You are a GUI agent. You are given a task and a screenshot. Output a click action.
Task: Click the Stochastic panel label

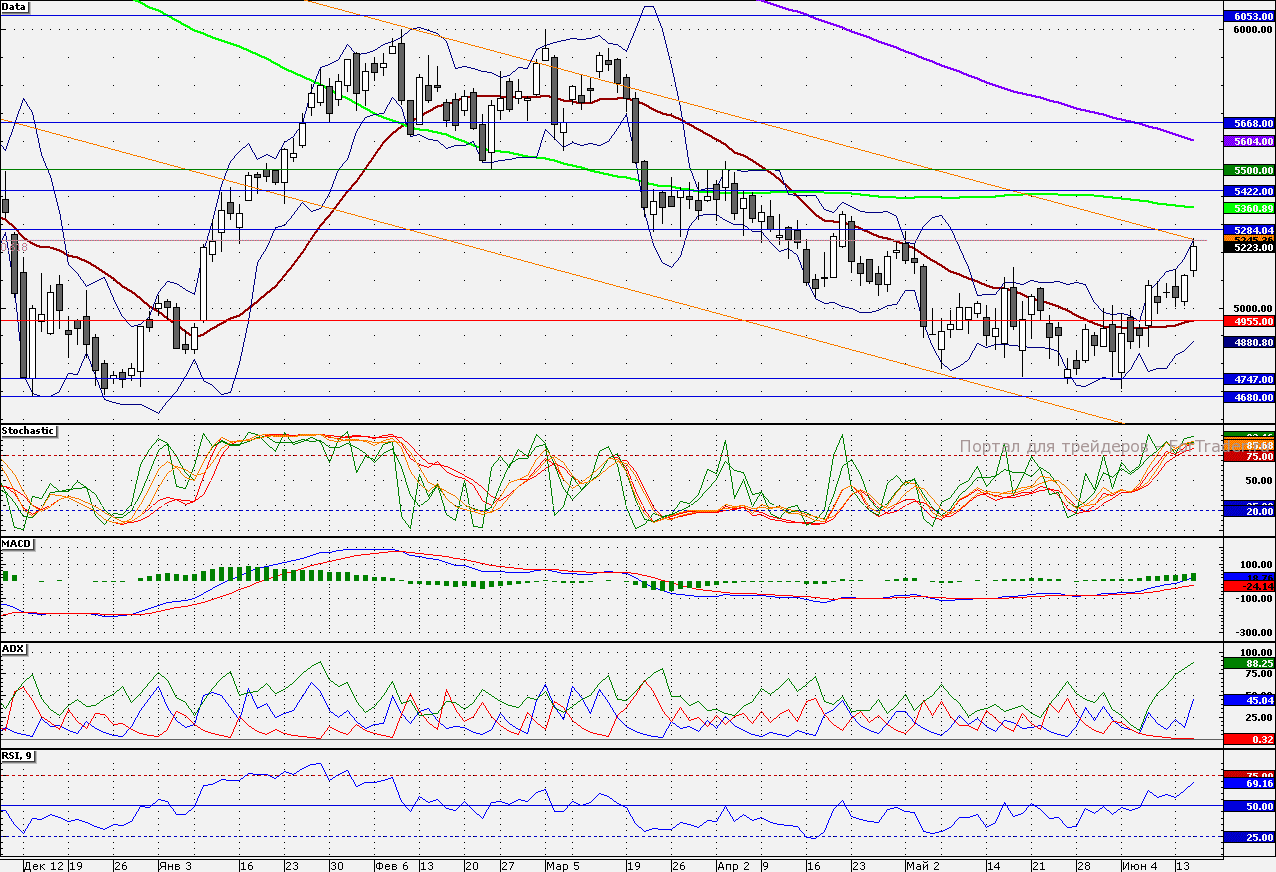(x=28, y=431)
